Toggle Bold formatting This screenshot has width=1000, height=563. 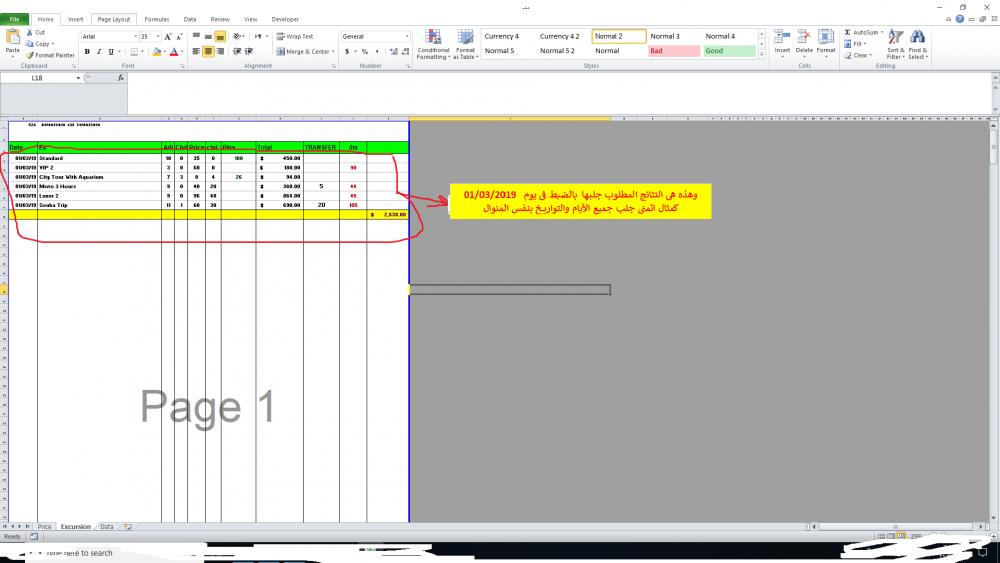pyautogui.click(x=87, y=51)
